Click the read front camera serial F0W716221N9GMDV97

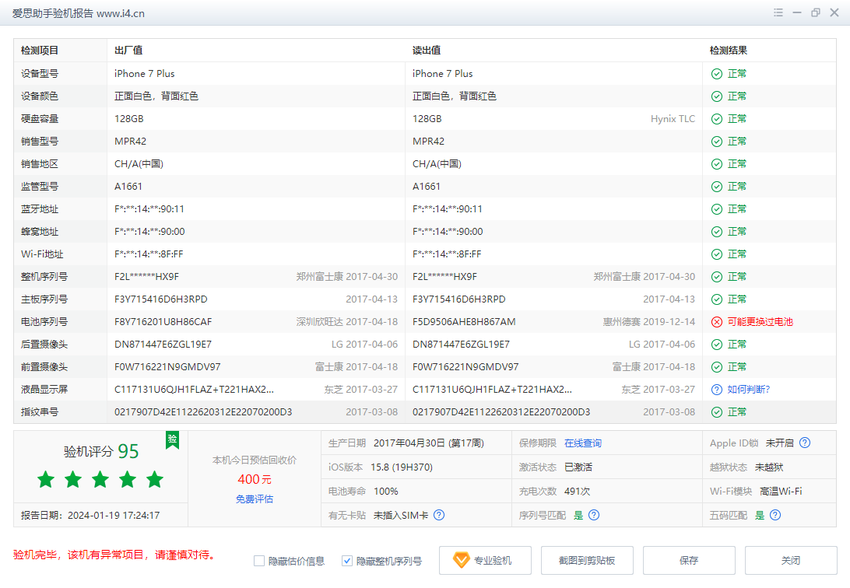click(x=466, y=367)
